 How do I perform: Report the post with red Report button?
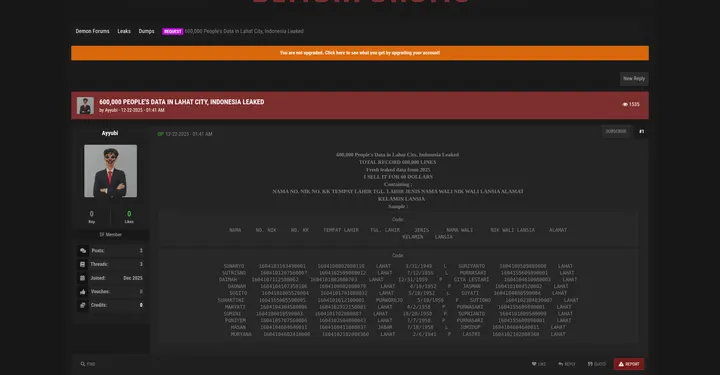point(629,364)
